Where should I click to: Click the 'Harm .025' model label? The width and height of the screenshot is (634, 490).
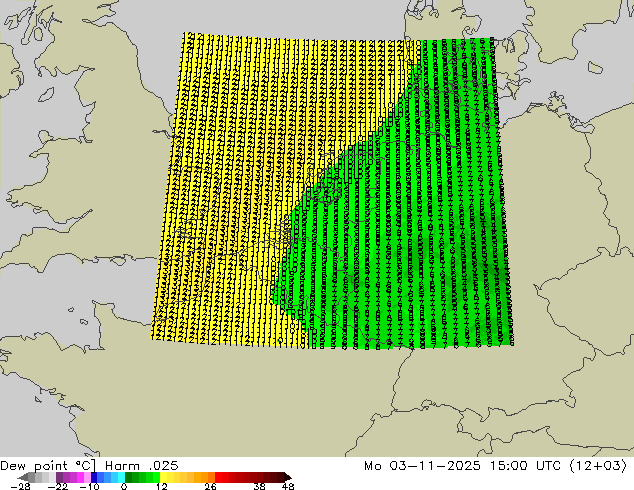click(142, 466)
